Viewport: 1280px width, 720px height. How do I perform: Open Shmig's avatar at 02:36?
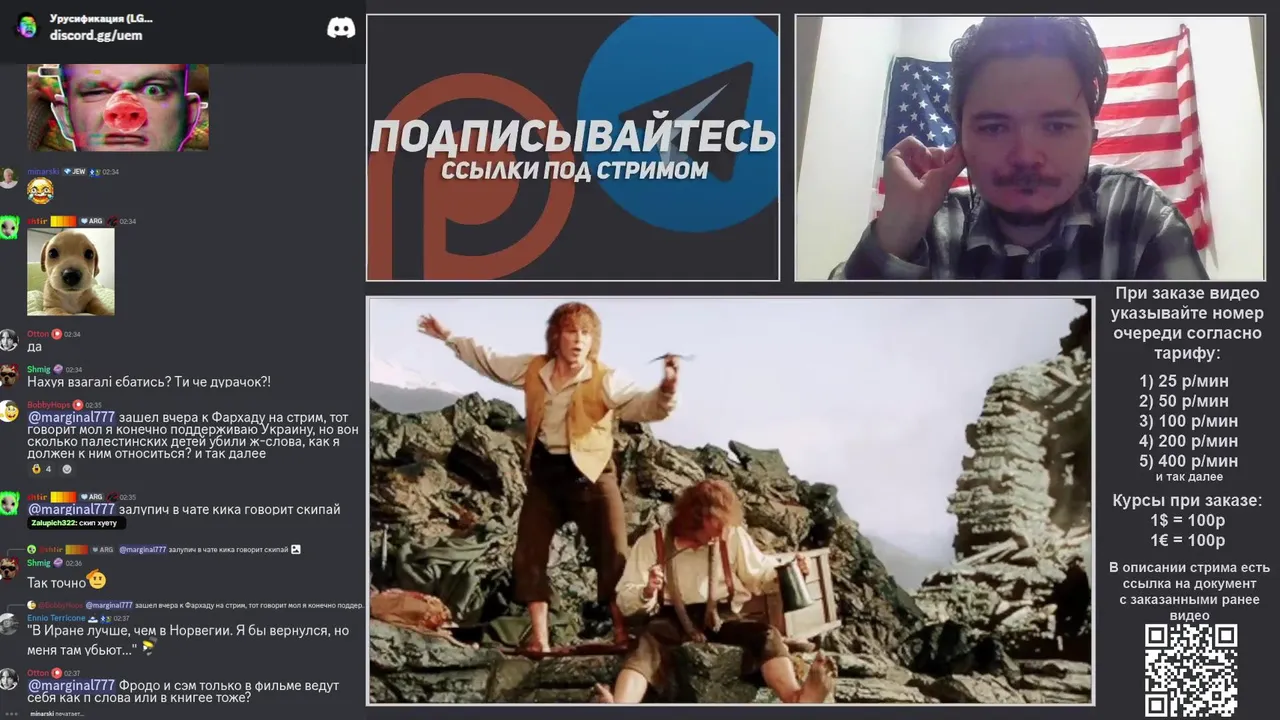pos(9,569)
